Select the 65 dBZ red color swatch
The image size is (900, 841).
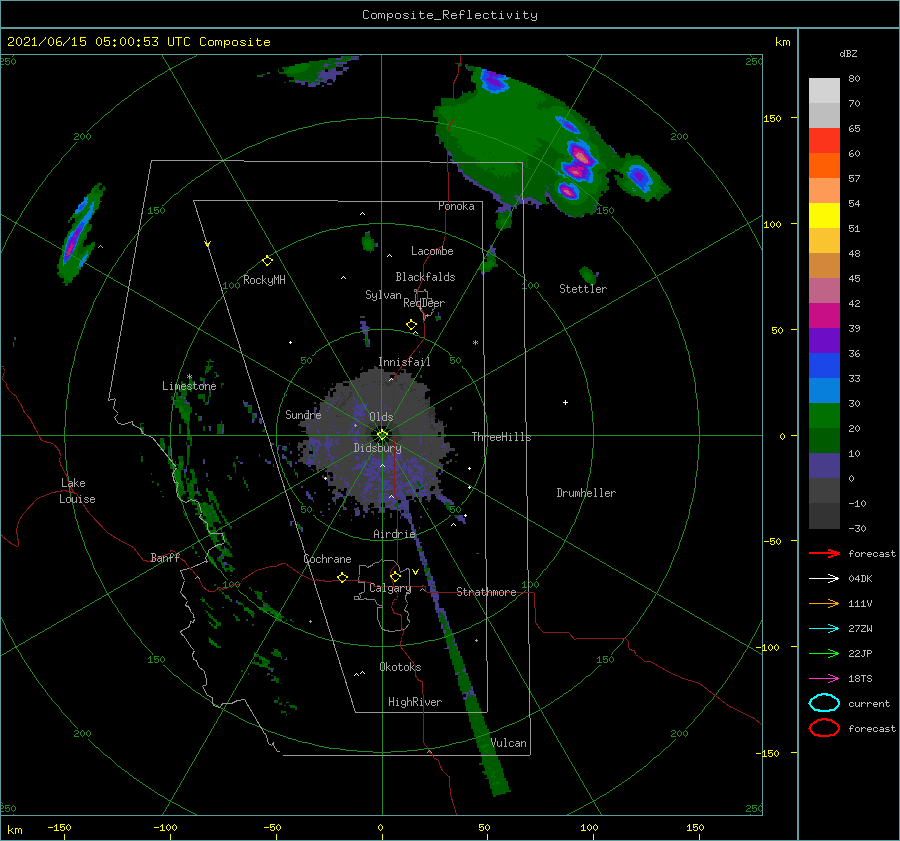coord(824,141)
